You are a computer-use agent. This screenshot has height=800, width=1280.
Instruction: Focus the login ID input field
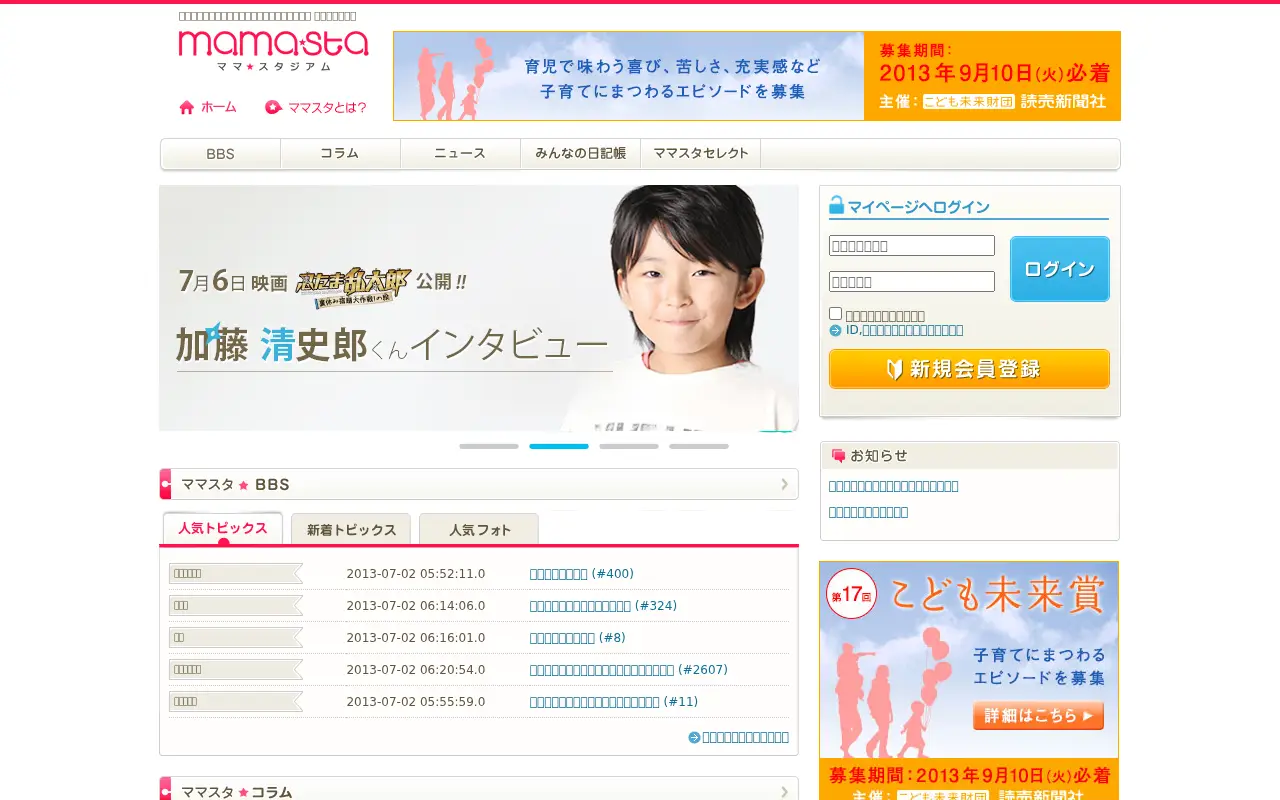click(912, 246)
